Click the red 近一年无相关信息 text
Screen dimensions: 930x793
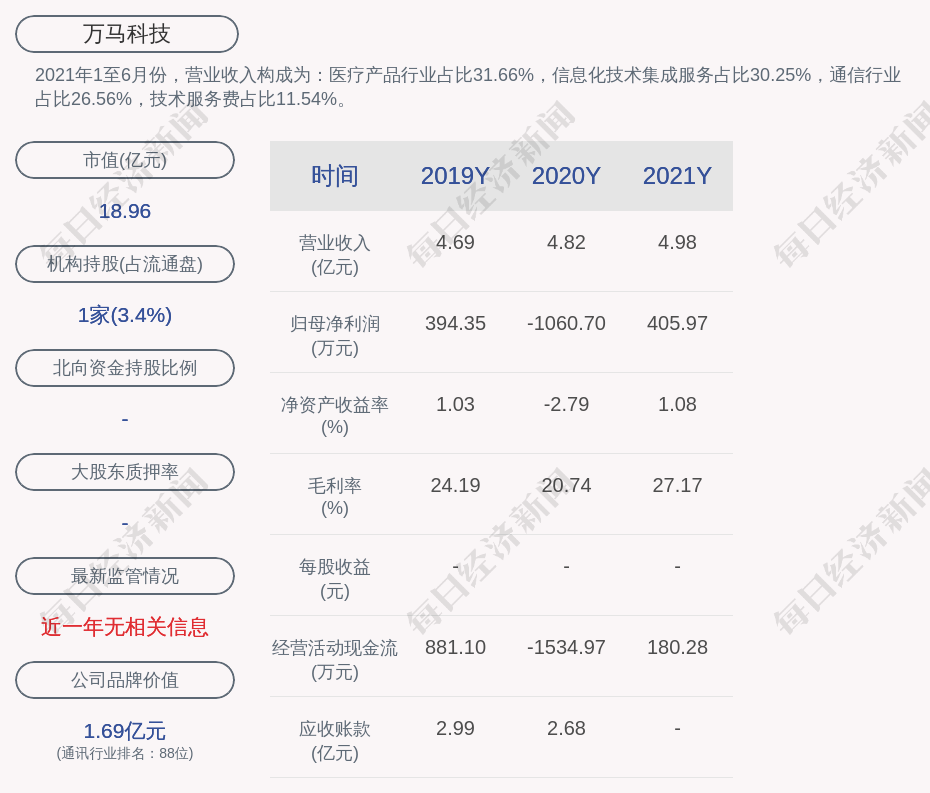125,627
